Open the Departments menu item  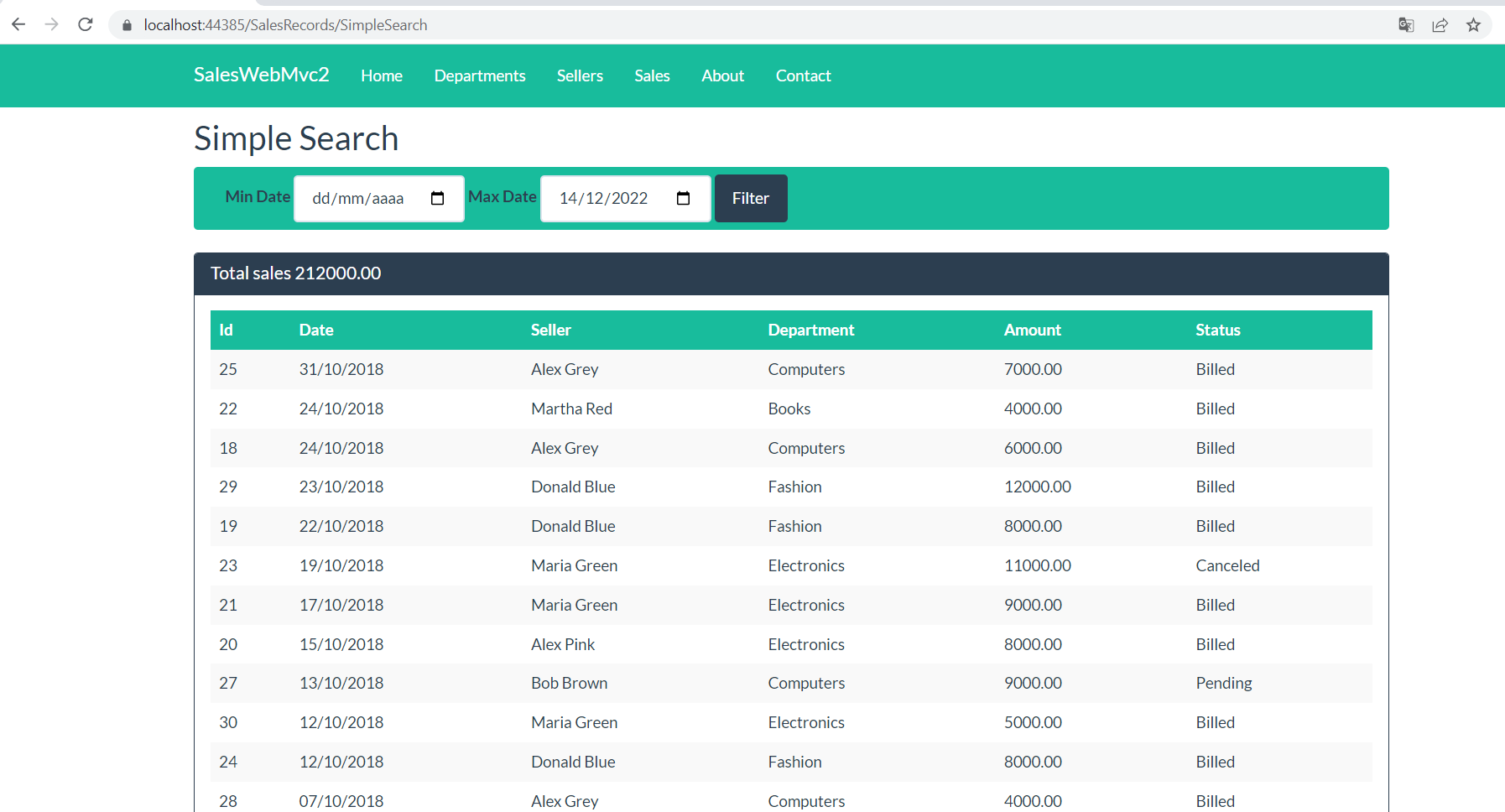point(480,75)
